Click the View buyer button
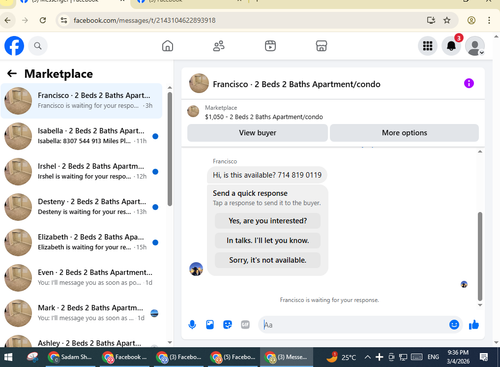Screen dimensions: 500x367 (x=257, y=133)
